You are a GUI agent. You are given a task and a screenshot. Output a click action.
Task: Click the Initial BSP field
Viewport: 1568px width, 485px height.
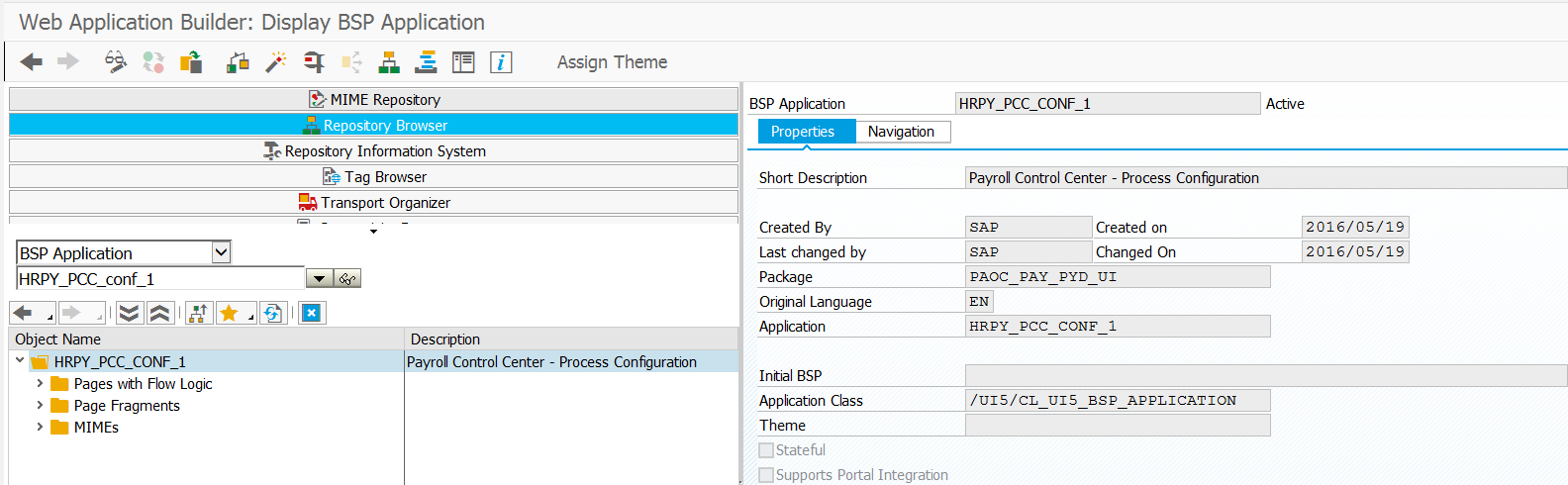1266,376
